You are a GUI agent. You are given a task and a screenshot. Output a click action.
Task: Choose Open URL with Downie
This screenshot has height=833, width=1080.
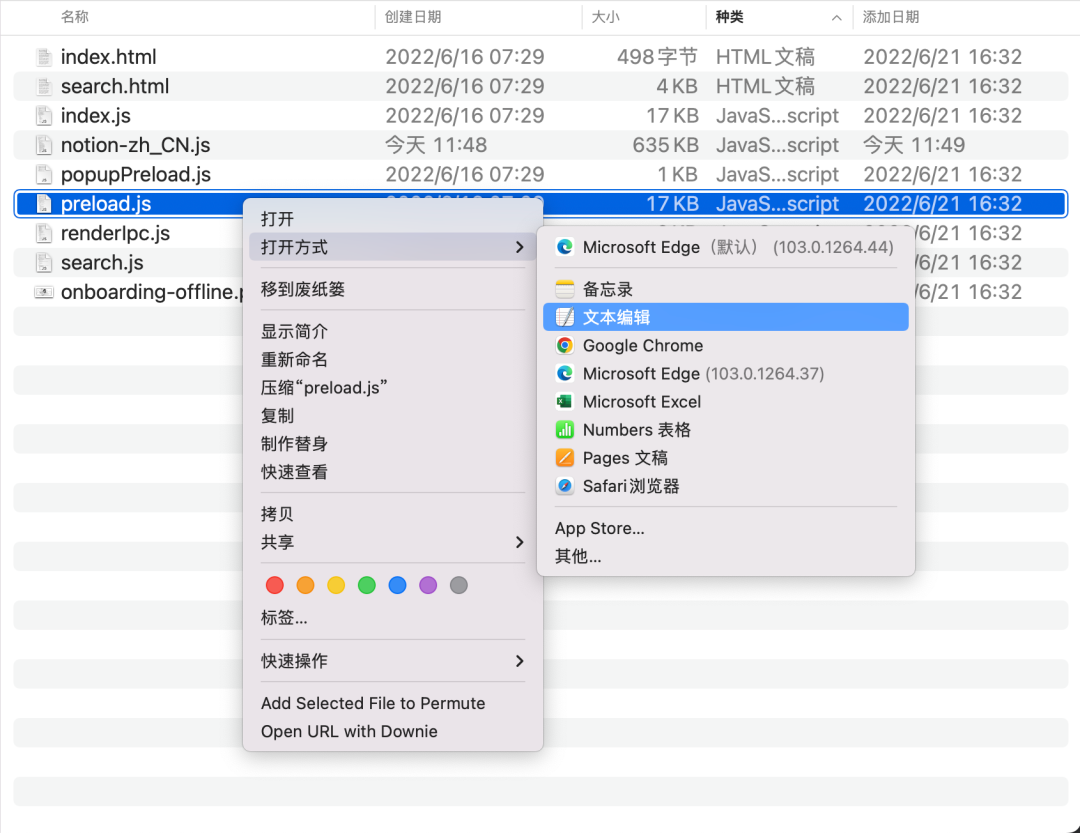coord(349,731)
